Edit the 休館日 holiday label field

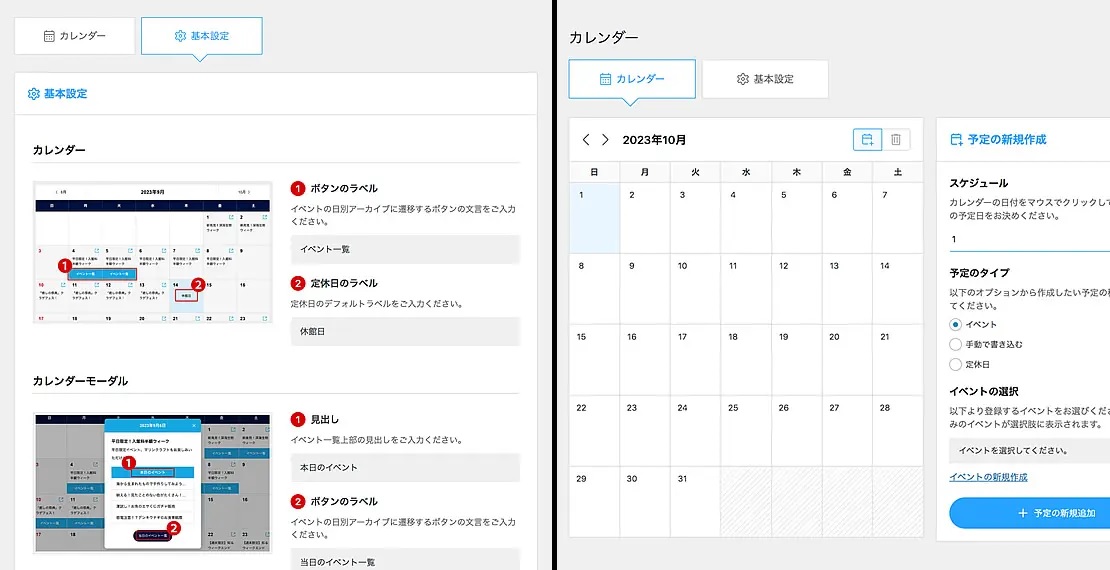(405, 331)
